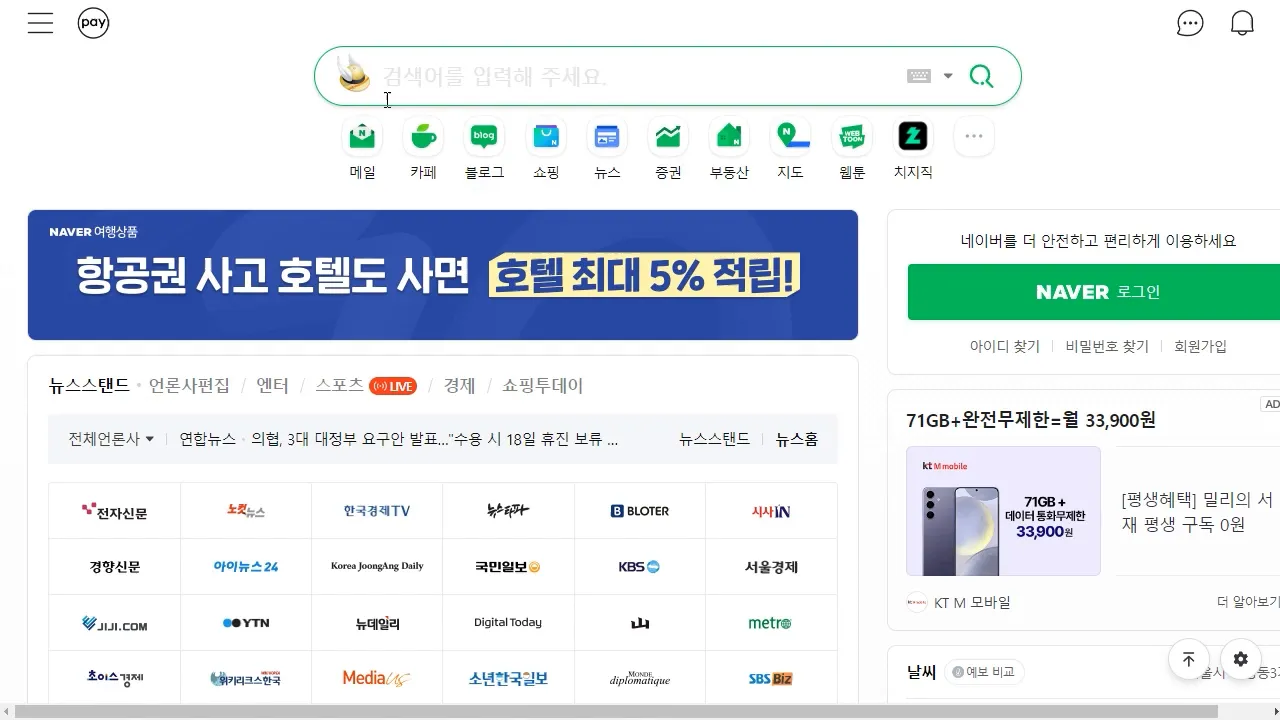The width and height of the screenshot is (1280, 720).
Task: Open 국민일보 publisher logo
Action: [508, 567]
